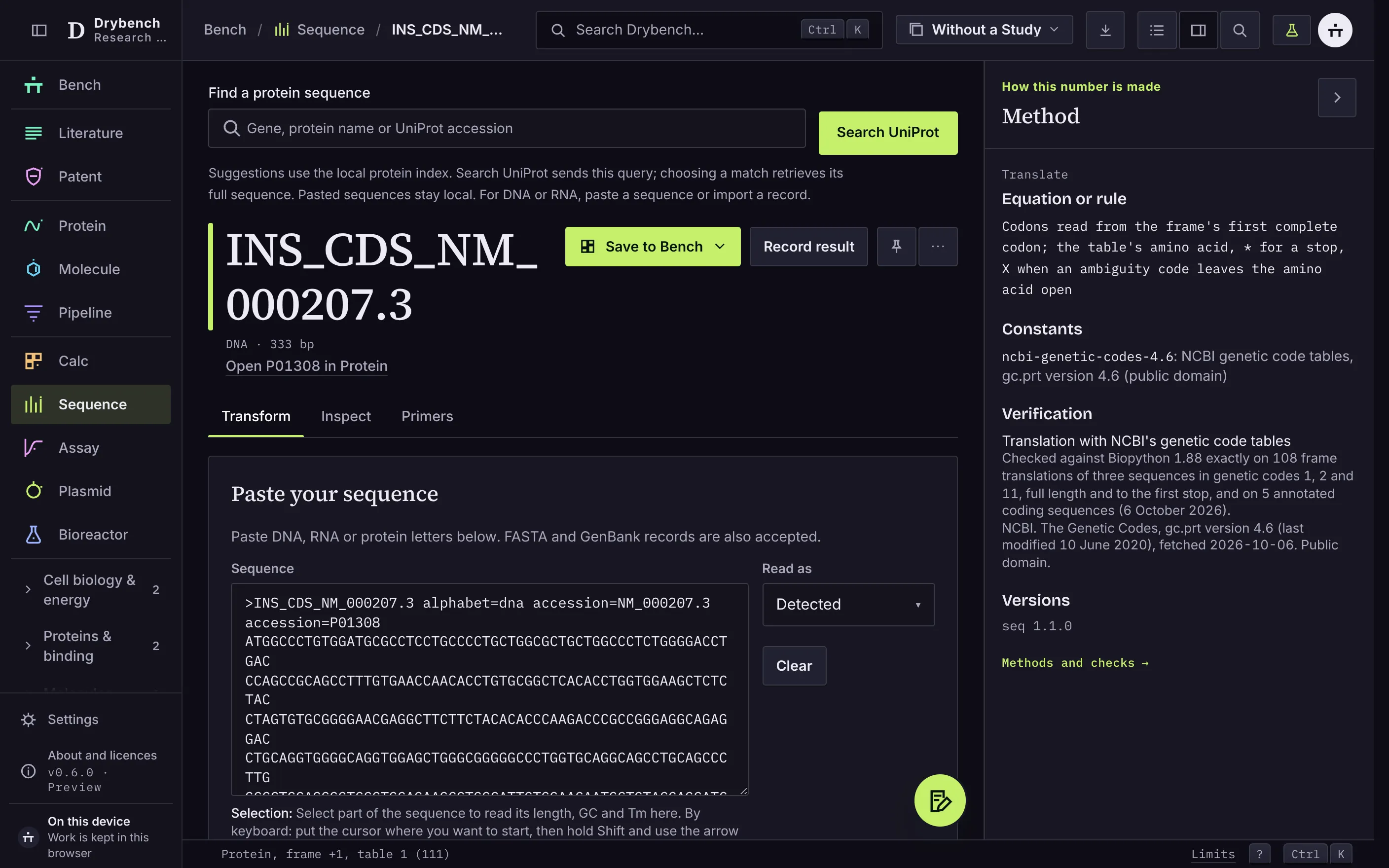Image resolution: width=1389 pixels, height=868 pixels.
Task: Open P01308 in Protein link
Action: point(306,365)
